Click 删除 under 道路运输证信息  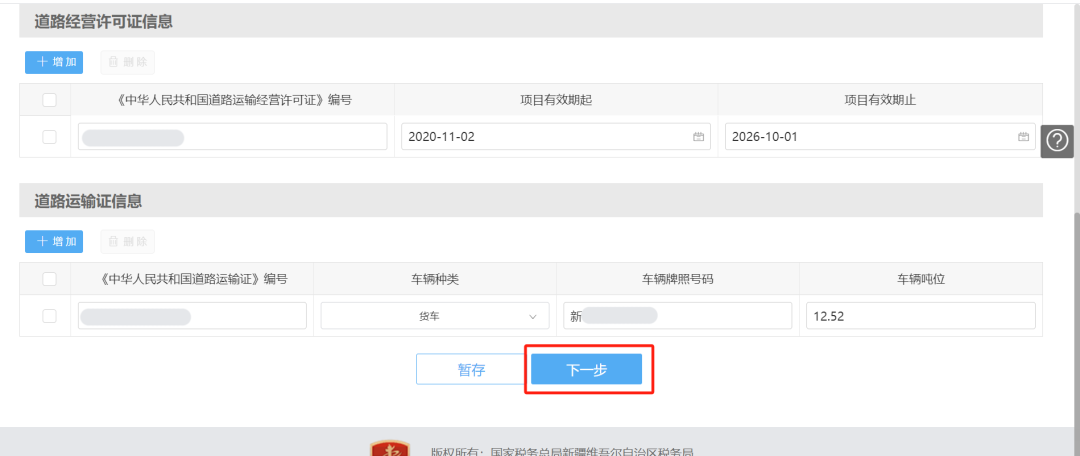128,241
